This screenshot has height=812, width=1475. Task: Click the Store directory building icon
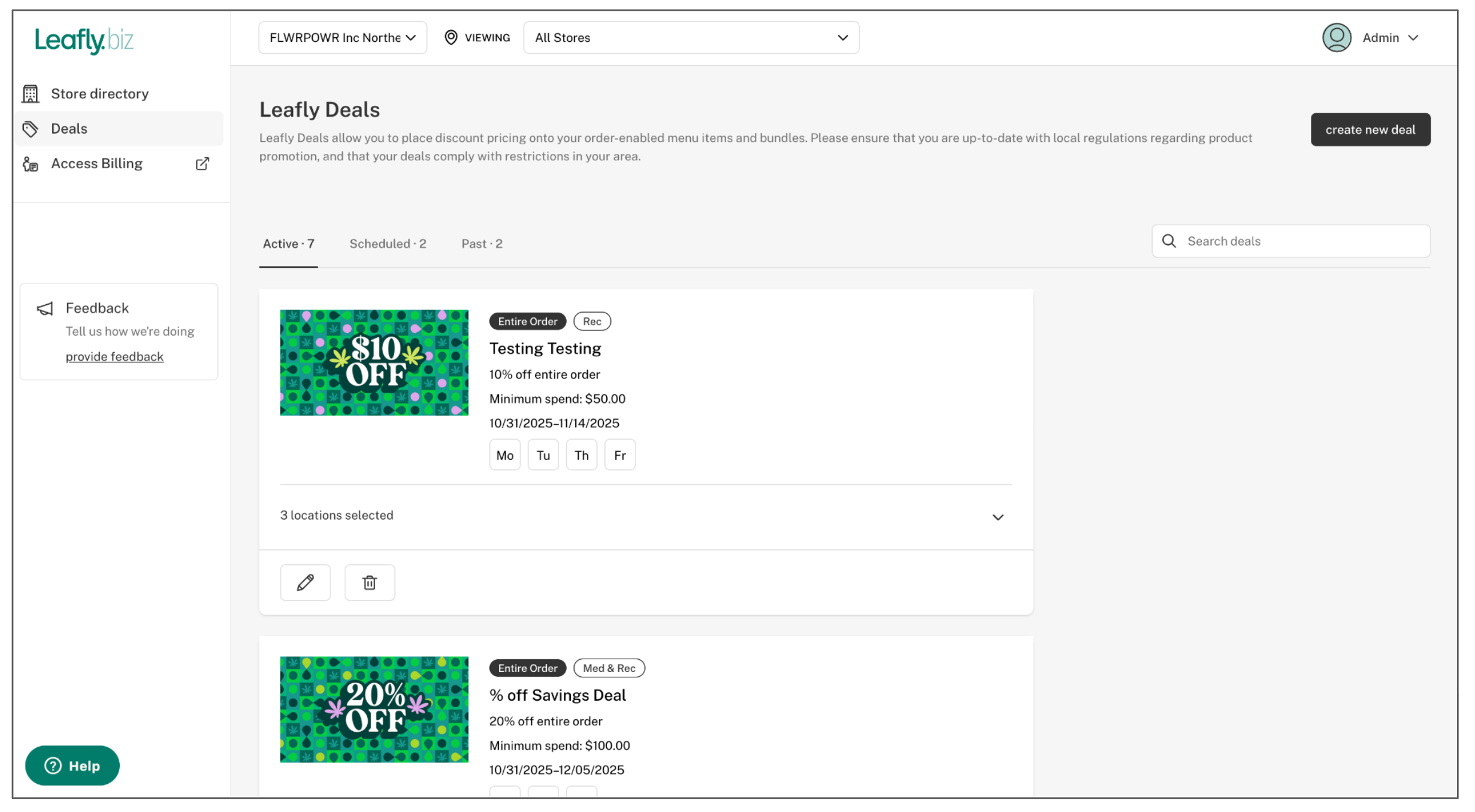pyautogui.click(x=31, y=94)
